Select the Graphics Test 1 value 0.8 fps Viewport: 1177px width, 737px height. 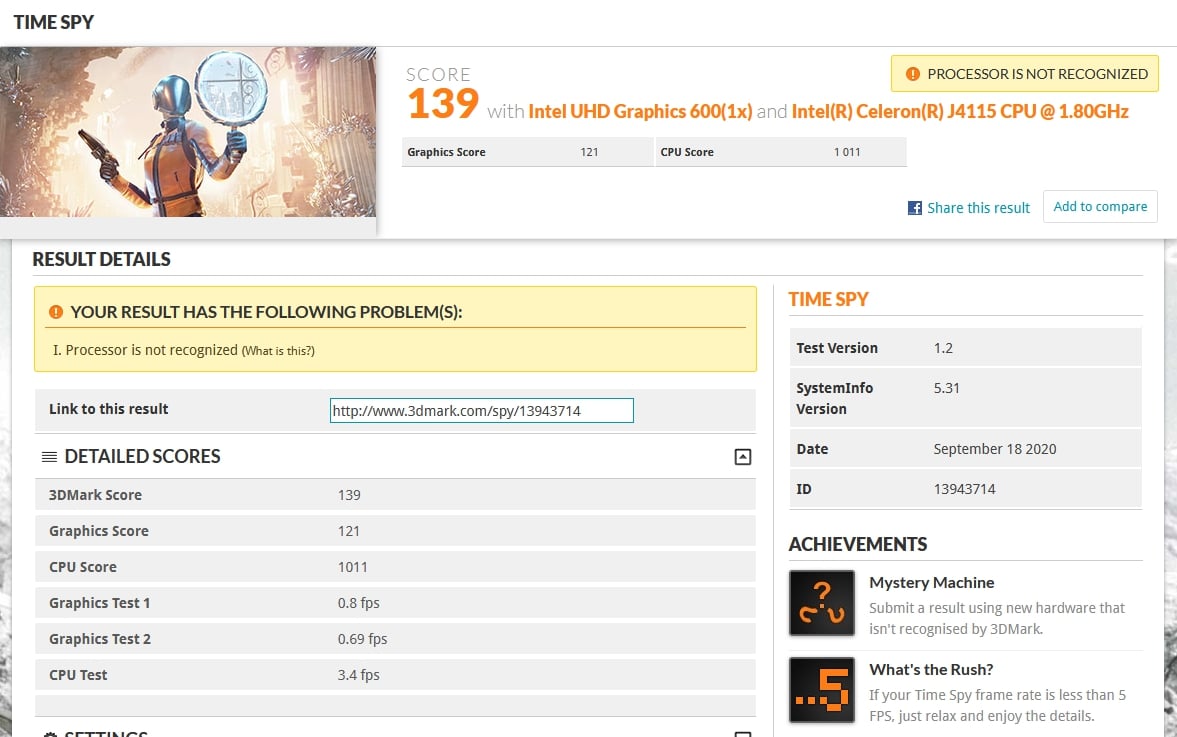[x=359, y=603]
